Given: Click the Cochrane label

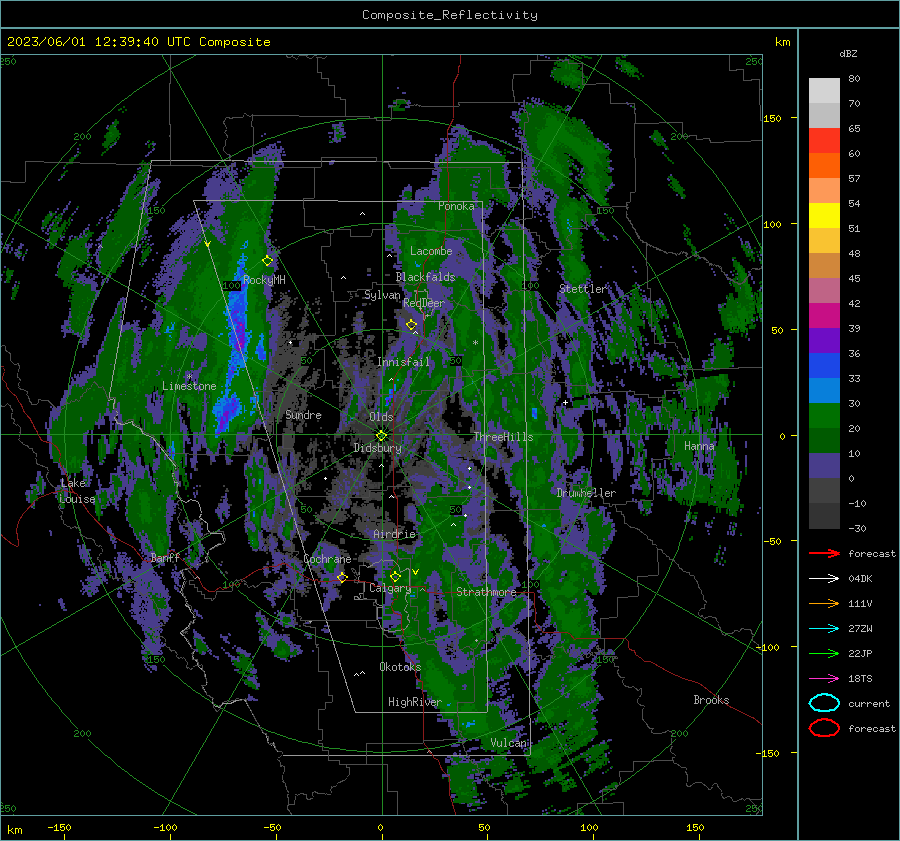Looking at the screenshot, I should pos(327,559).
